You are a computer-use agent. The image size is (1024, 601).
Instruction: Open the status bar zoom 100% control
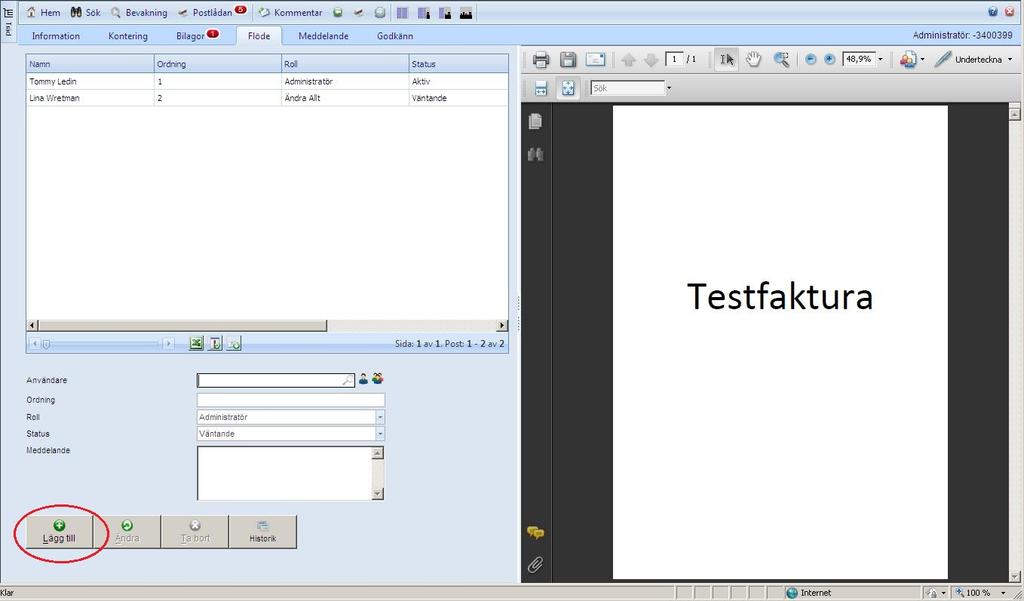[x=982, y=593]
